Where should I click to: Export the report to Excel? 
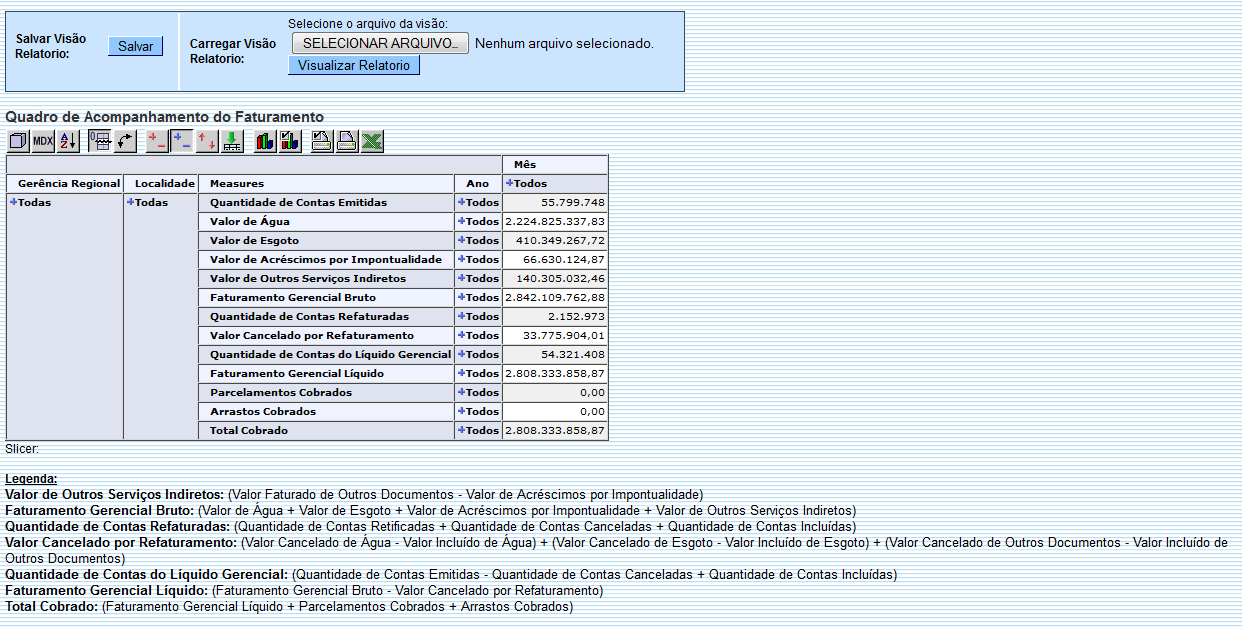[x=371, y=141]
